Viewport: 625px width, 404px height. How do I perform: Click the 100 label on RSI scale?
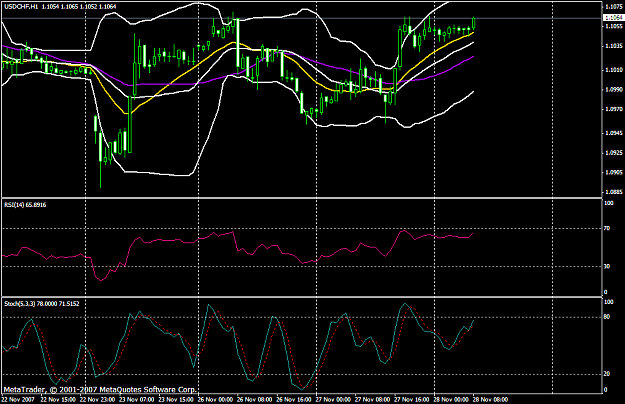click(609, 203)
